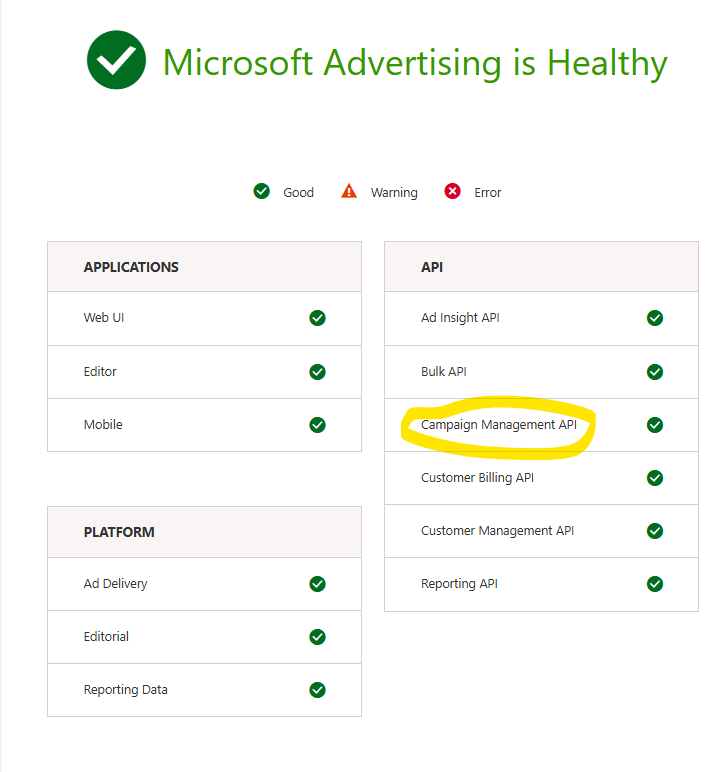Click the Web UI status checkmark
Image resolution: width=713 pixels, height=772 pixels.
coord(318,318)
